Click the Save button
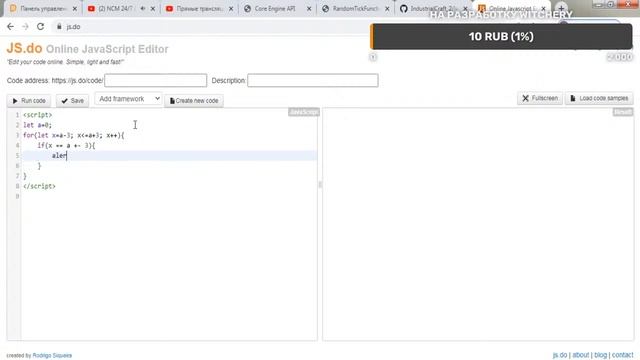Image resolution: width=640 pixels, height=360 pixels. point(72,100)
